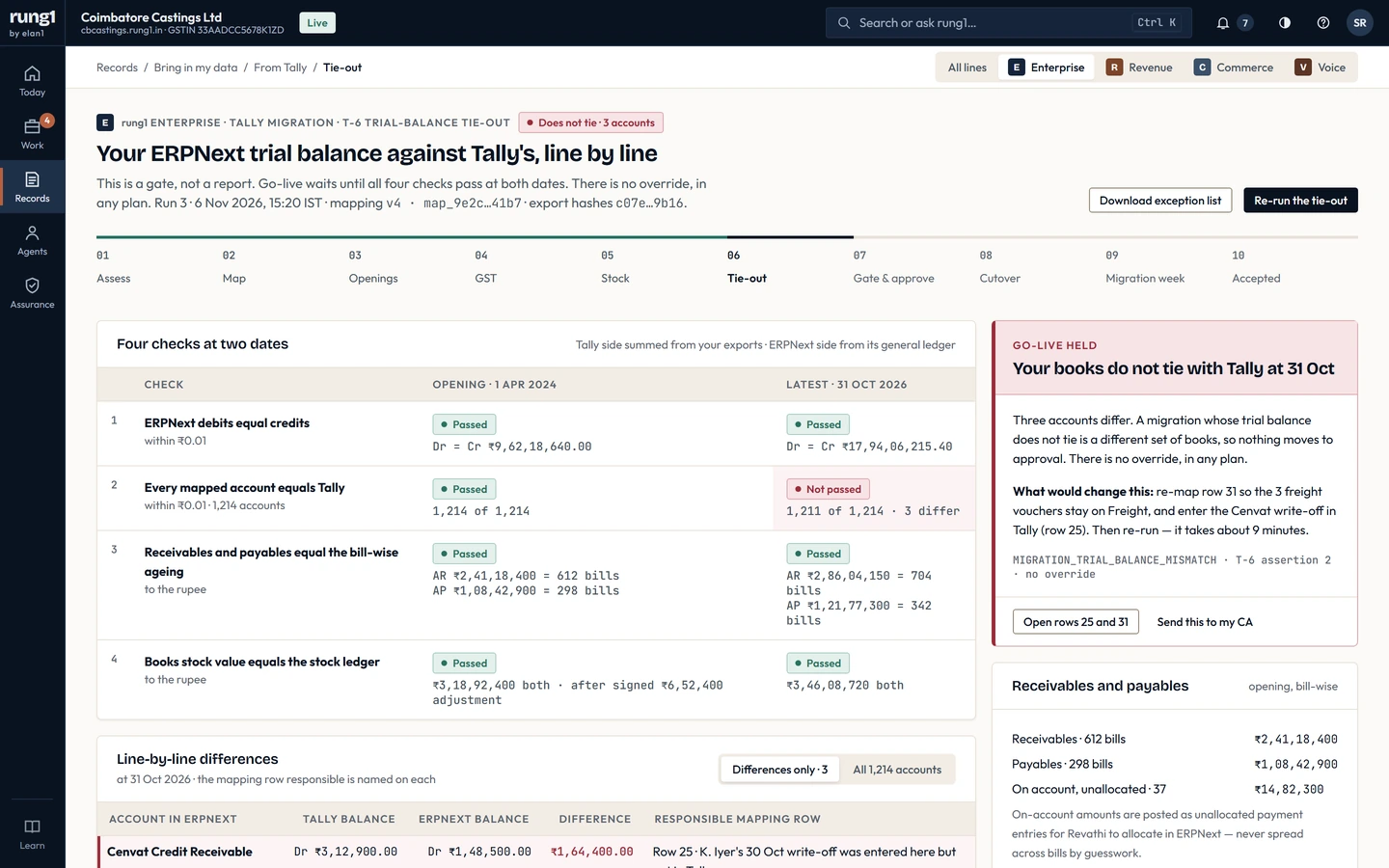Screen dimensions: 1389x868
Task: Click the Payables · 298 bills row
Action: tap(1175, 765)
